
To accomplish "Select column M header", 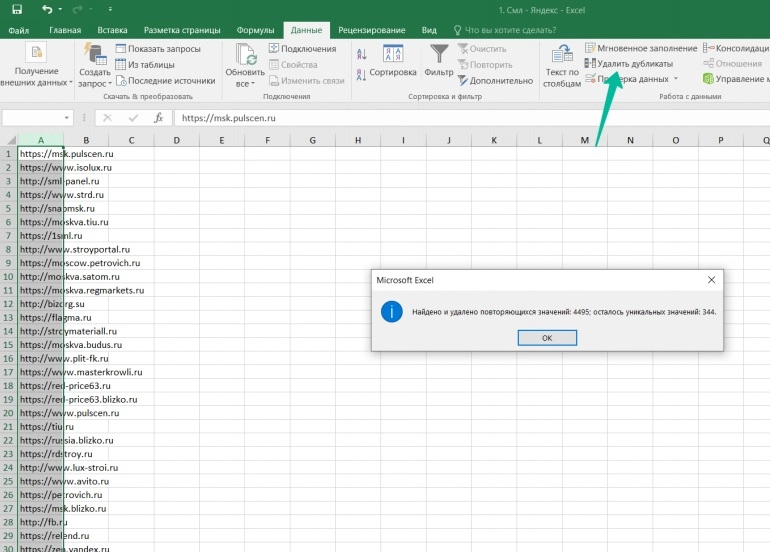I will 584,140.
